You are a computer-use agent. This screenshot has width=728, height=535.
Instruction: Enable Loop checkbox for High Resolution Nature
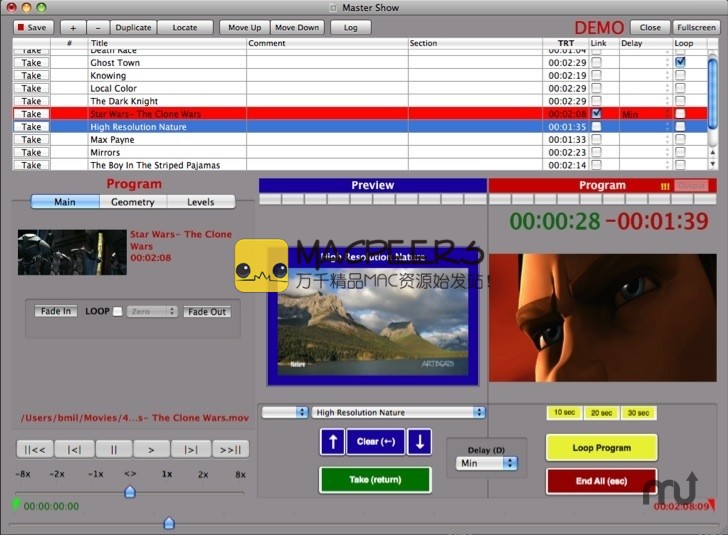pyautogui.click(x=680, y=126)
